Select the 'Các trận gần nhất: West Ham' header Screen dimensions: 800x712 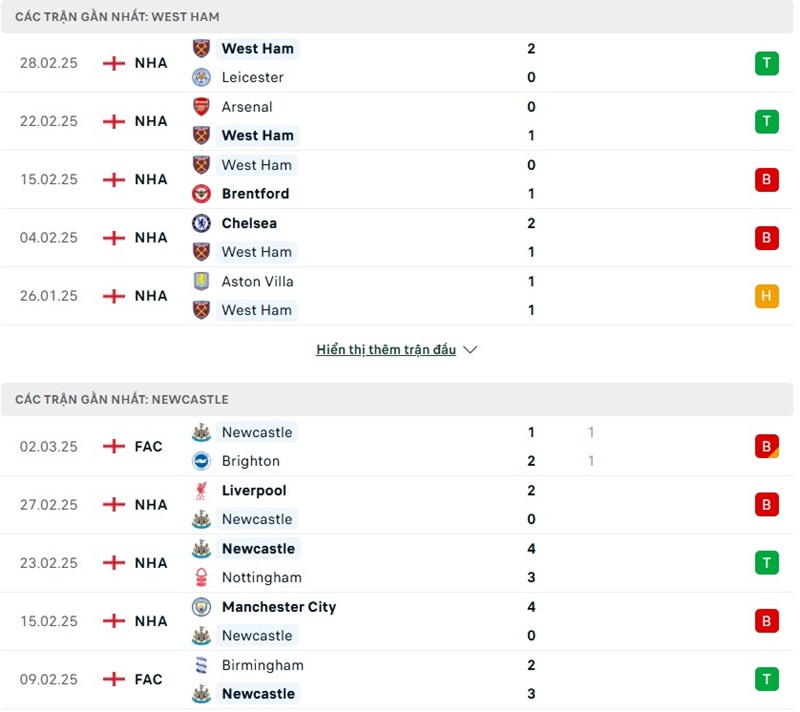pos(117,17)
